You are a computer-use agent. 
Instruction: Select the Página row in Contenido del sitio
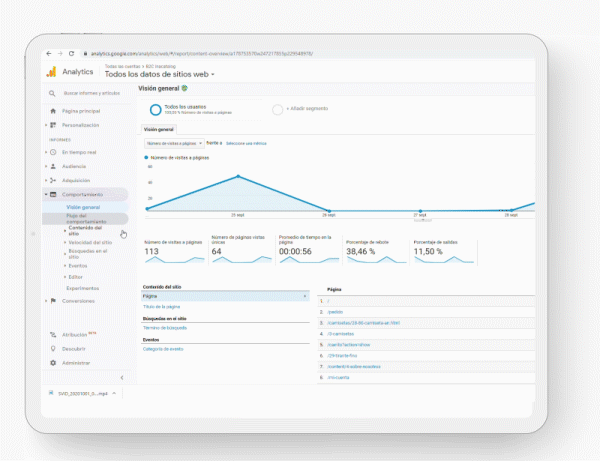(225, 296)
